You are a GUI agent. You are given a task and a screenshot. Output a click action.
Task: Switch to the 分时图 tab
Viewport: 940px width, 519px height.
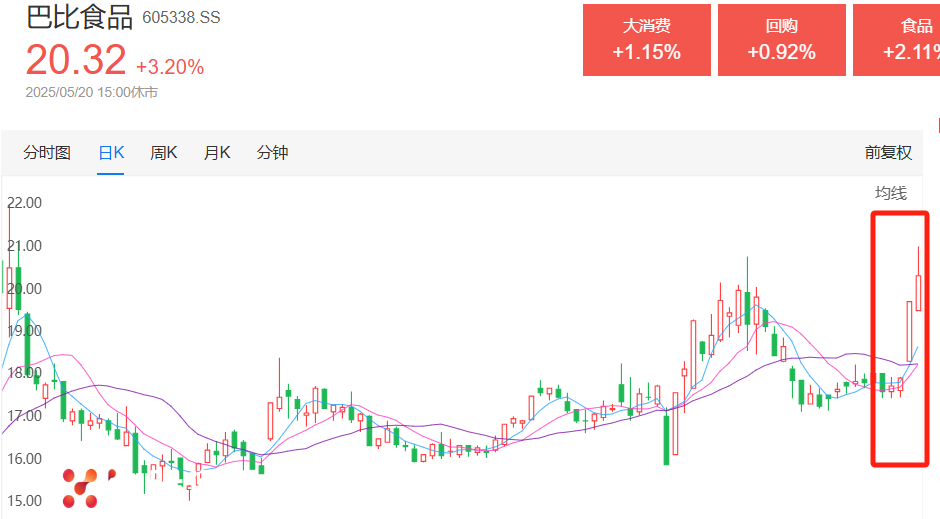tap(47, 152)
